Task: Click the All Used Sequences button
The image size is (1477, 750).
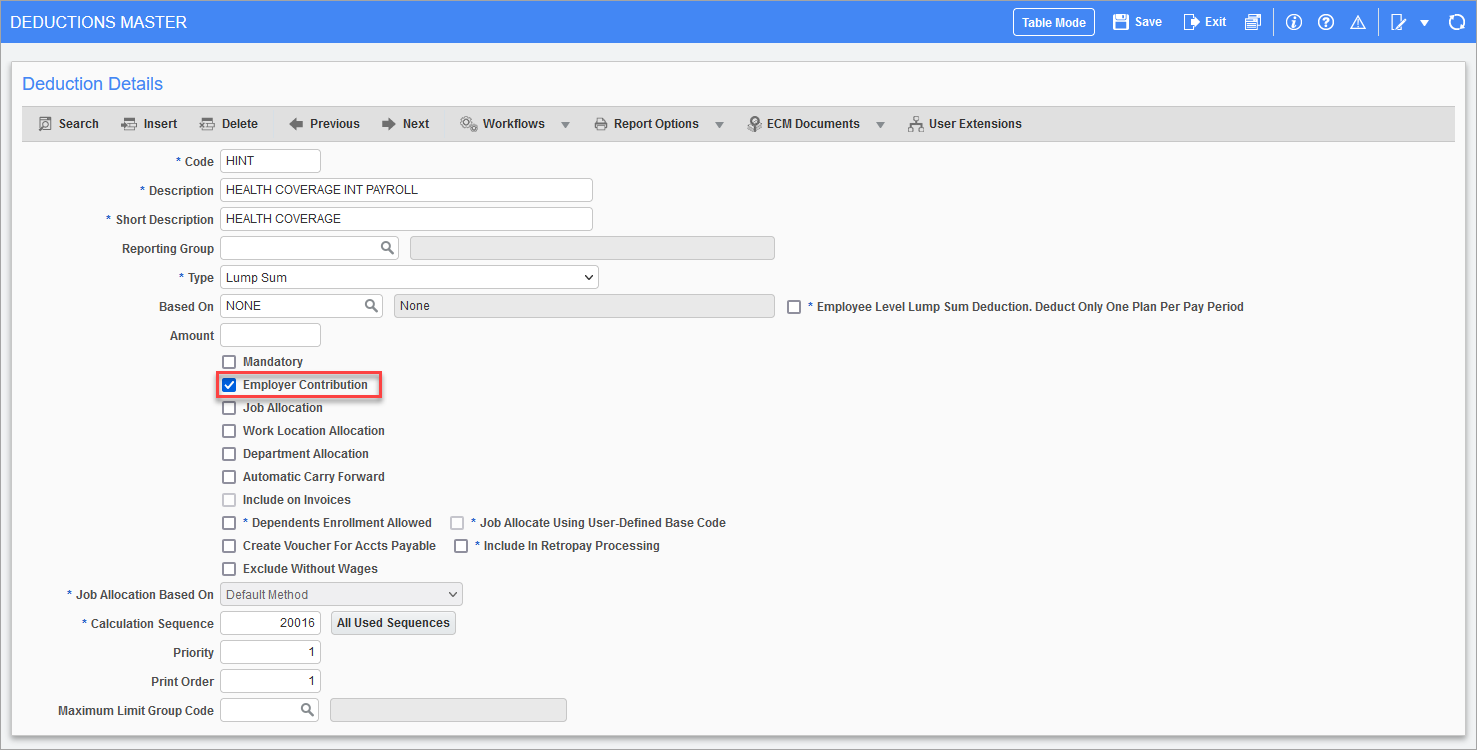Action: 393,623
